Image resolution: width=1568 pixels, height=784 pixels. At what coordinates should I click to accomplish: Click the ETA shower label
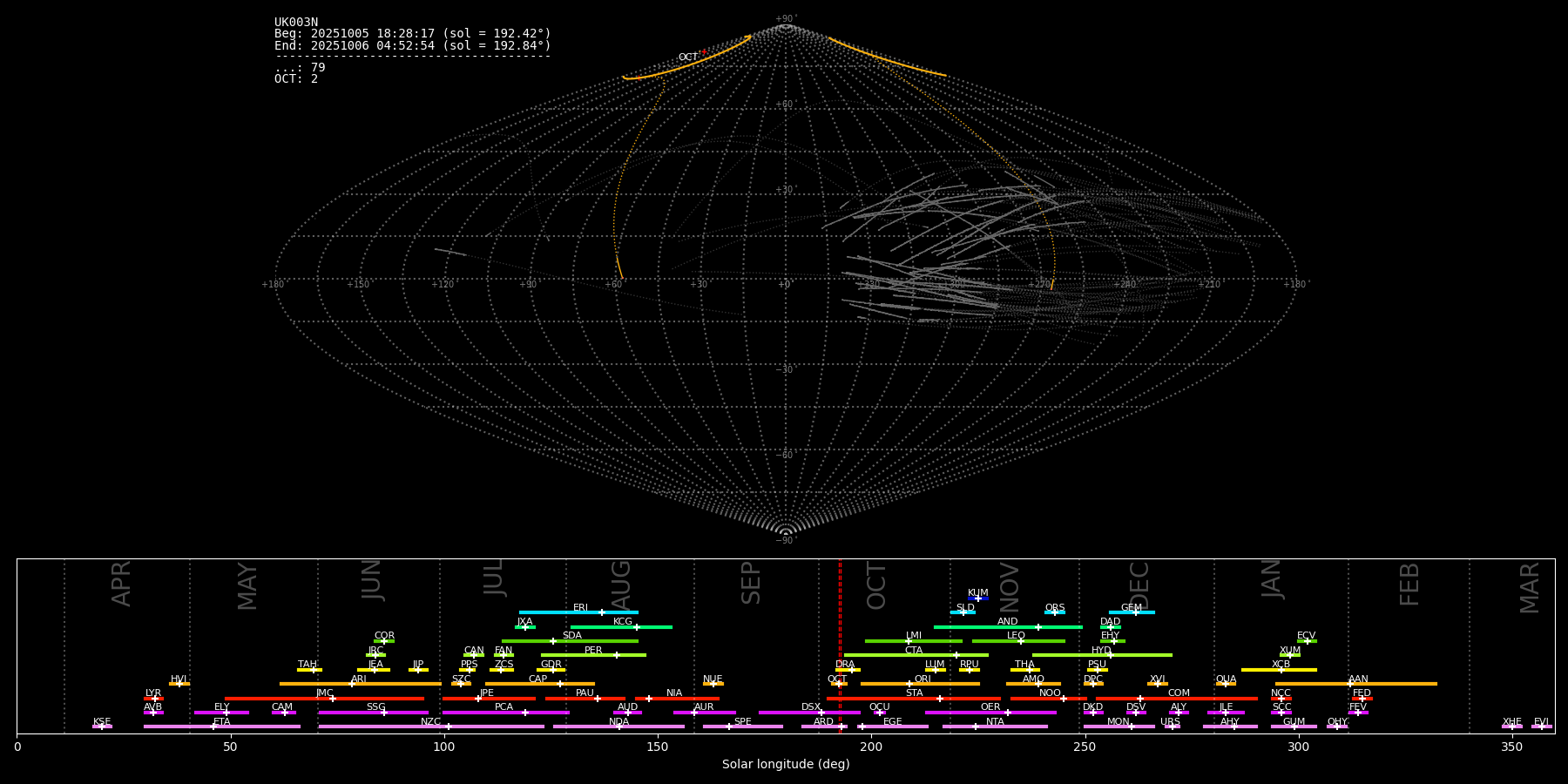coord(222,722)
